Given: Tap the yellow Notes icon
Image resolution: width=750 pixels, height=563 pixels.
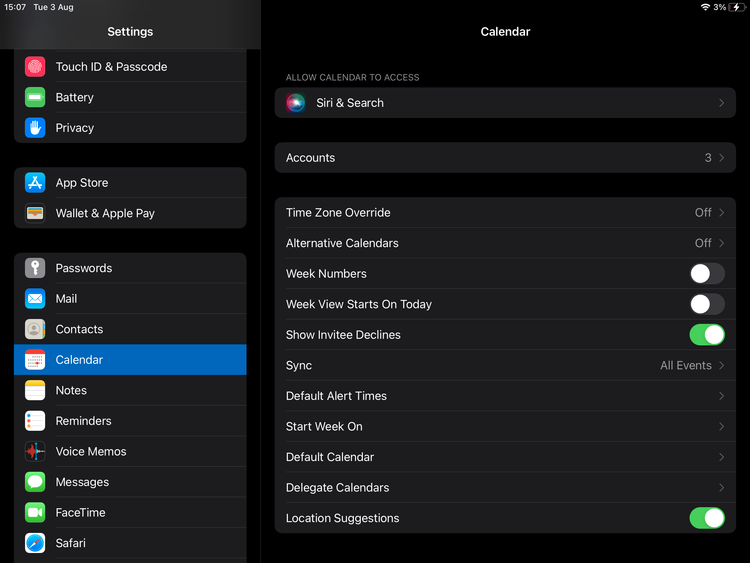Looking at the screenshot, I should pos(35,390).
